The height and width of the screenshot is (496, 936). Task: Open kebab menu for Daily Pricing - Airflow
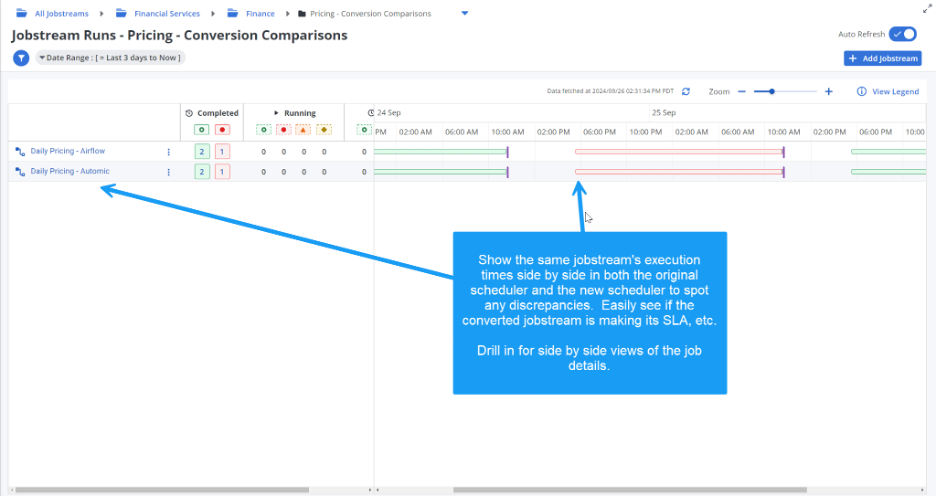168,152
